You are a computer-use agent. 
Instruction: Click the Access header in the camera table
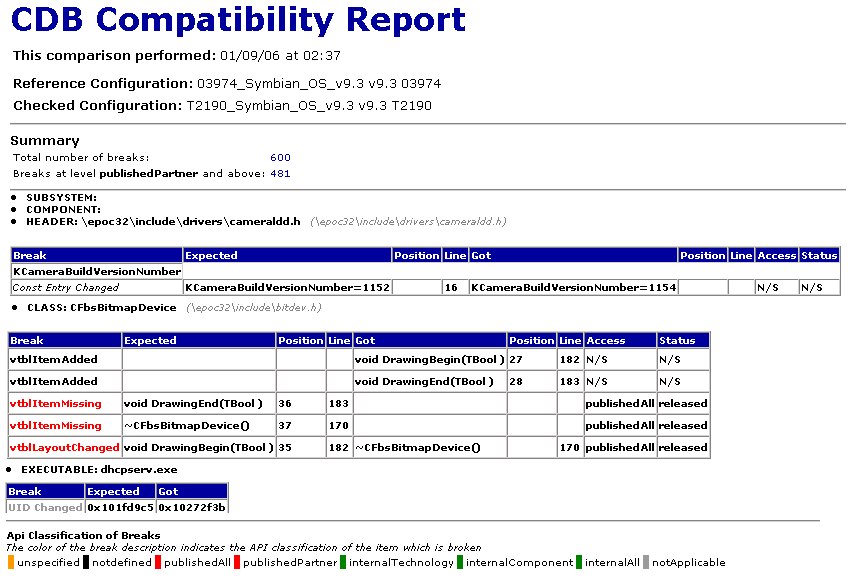pyautogui.click(x=776, y=255)
